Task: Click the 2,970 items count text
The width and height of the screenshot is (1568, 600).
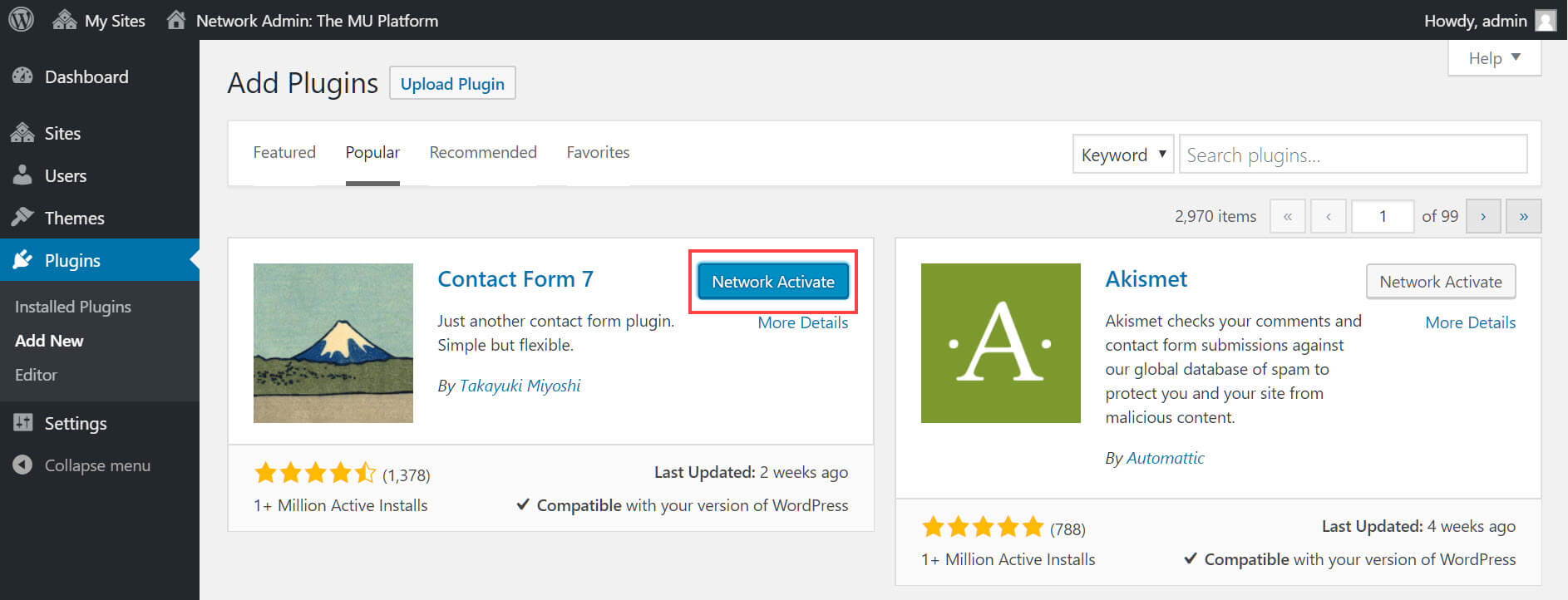Action: 1215,216
